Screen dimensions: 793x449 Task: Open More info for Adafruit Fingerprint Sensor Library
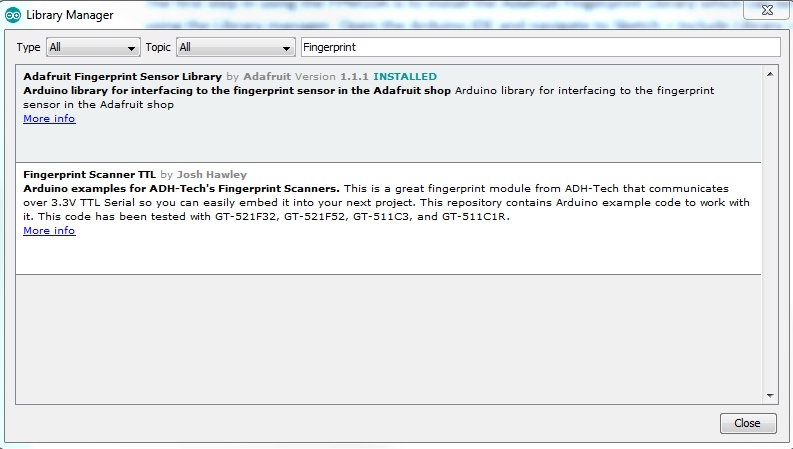click(x=49, y=118)
